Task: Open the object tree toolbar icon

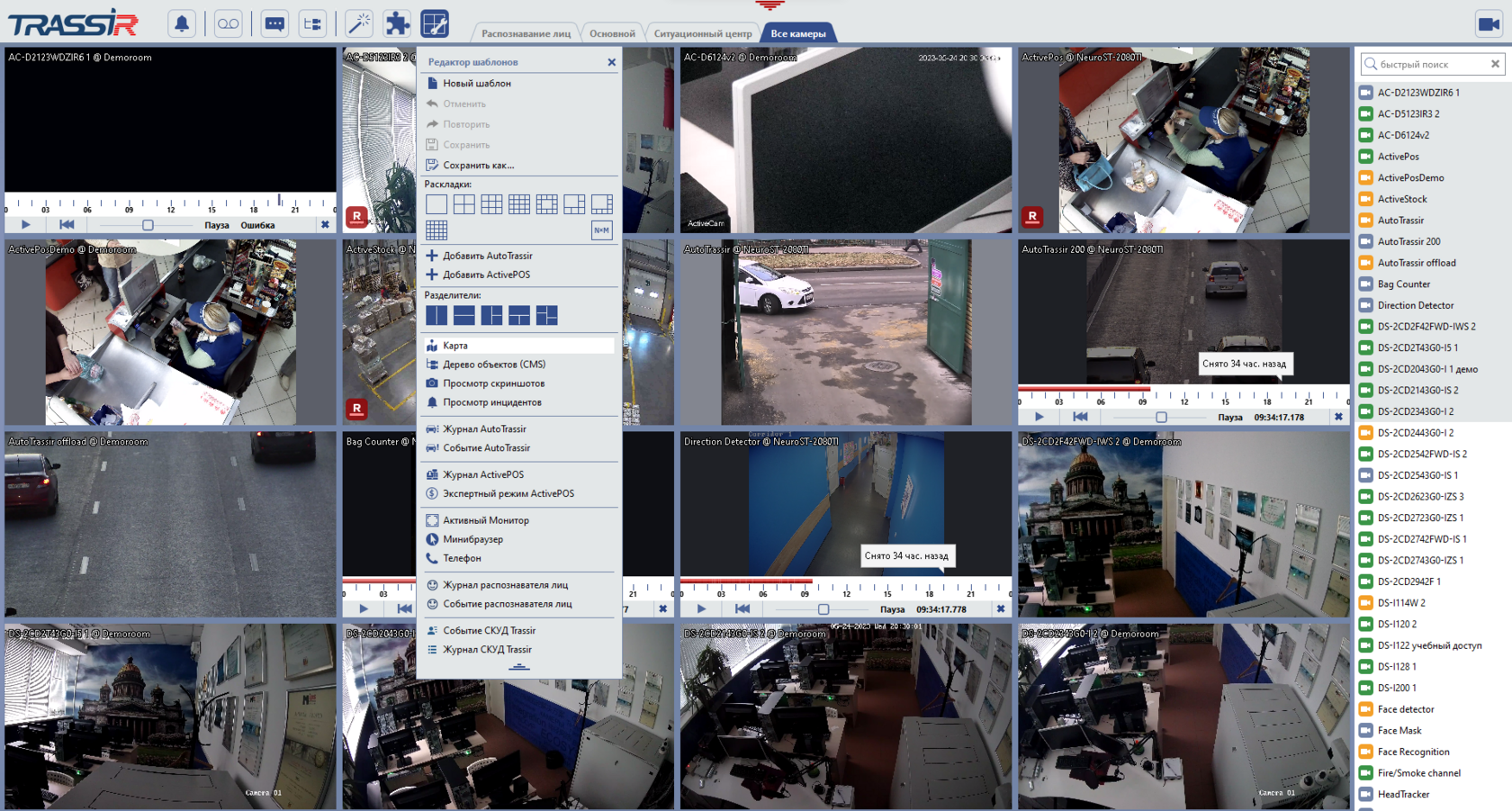Action: [312, 23]
